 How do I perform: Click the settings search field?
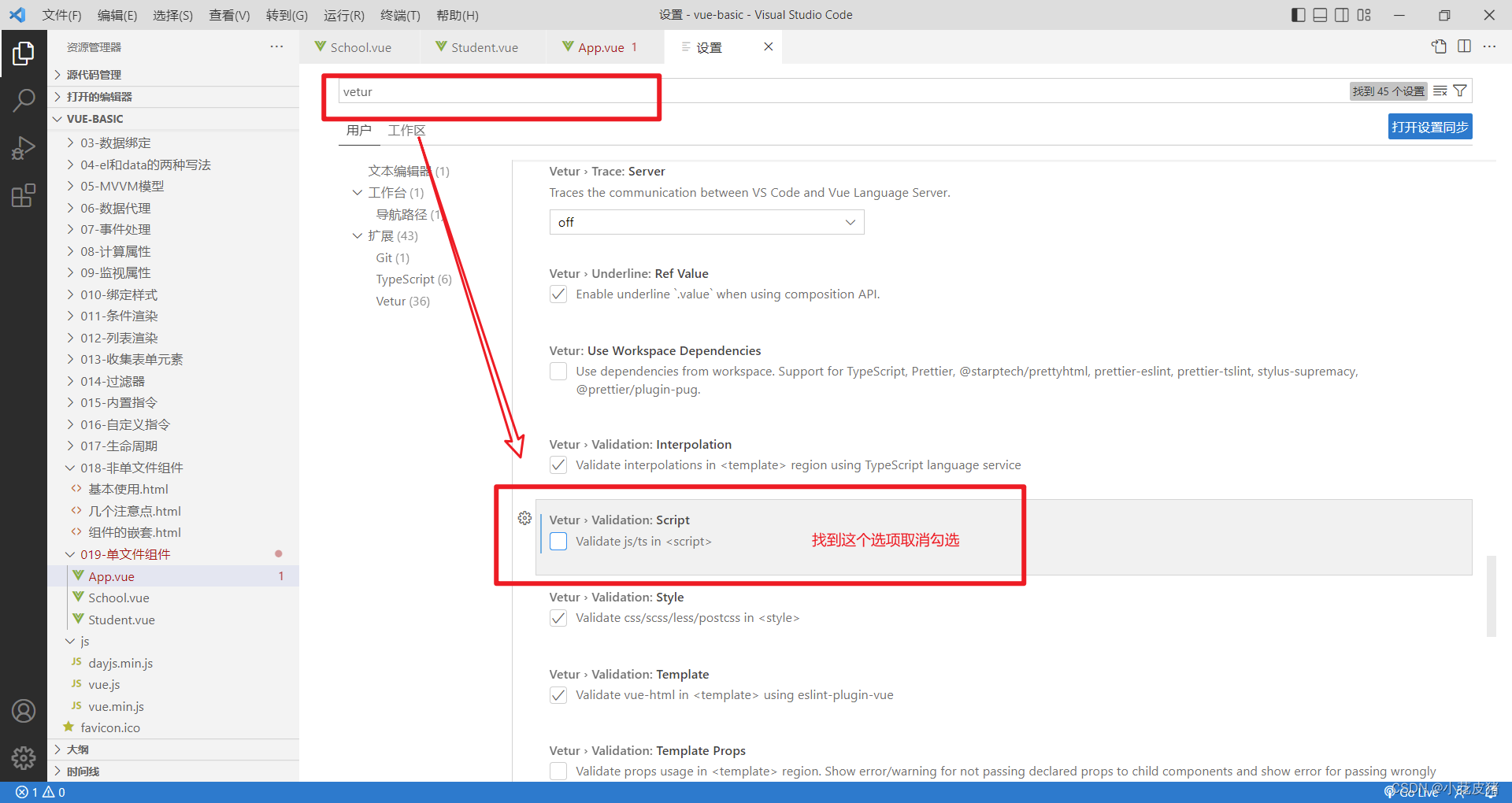click(843, 91)
